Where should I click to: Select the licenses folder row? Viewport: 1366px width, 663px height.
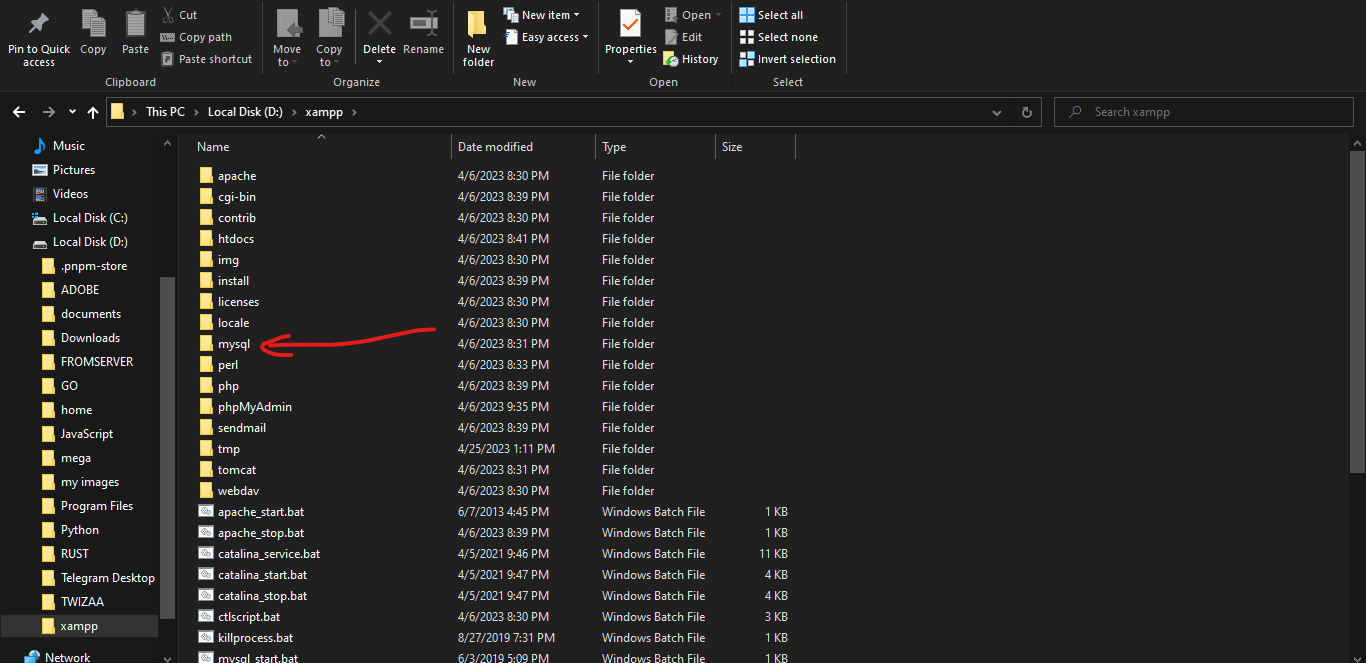point(495,302)
